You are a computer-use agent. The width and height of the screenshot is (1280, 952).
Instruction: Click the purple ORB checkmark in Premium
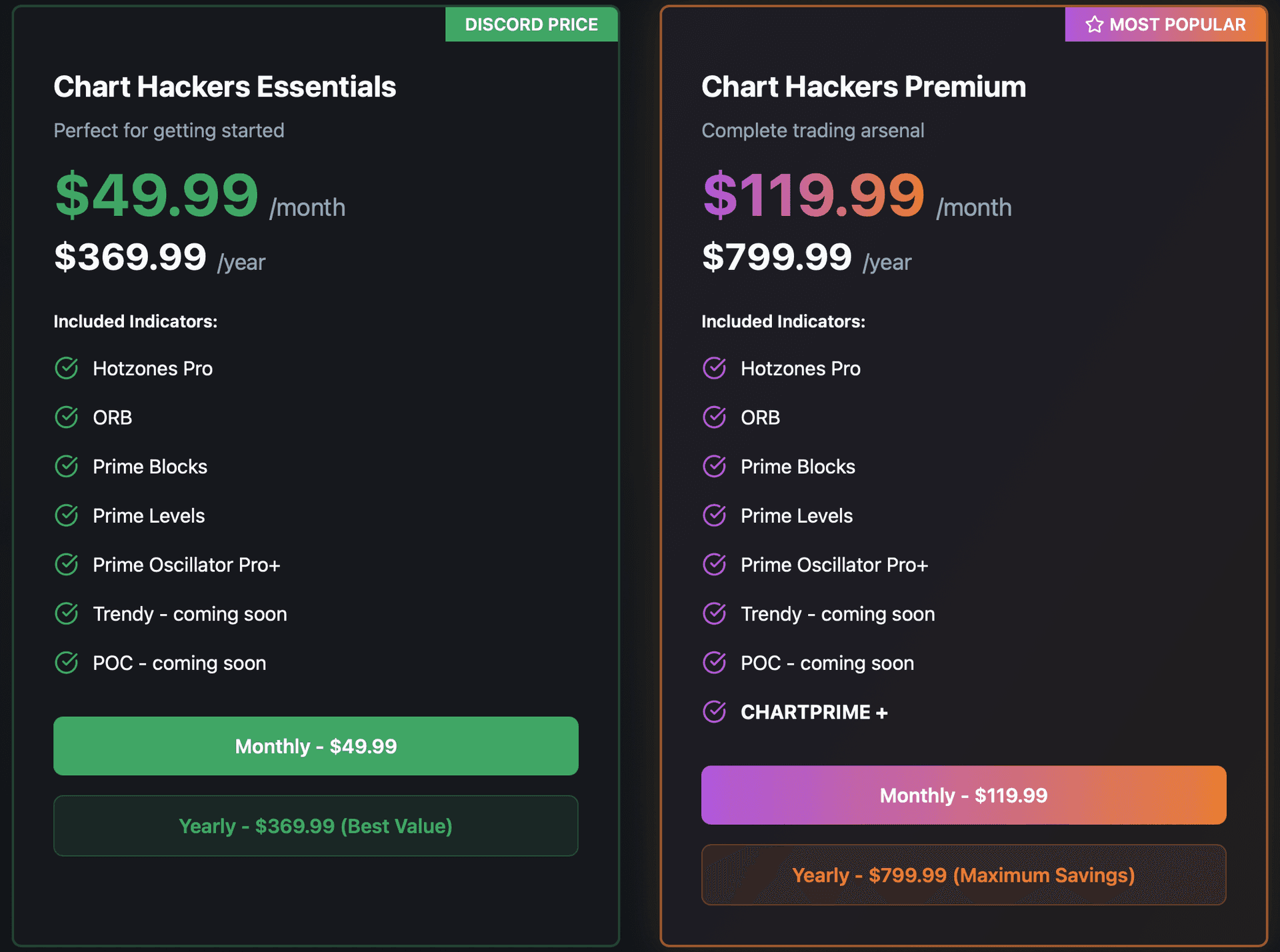click(x=715, y=417)
